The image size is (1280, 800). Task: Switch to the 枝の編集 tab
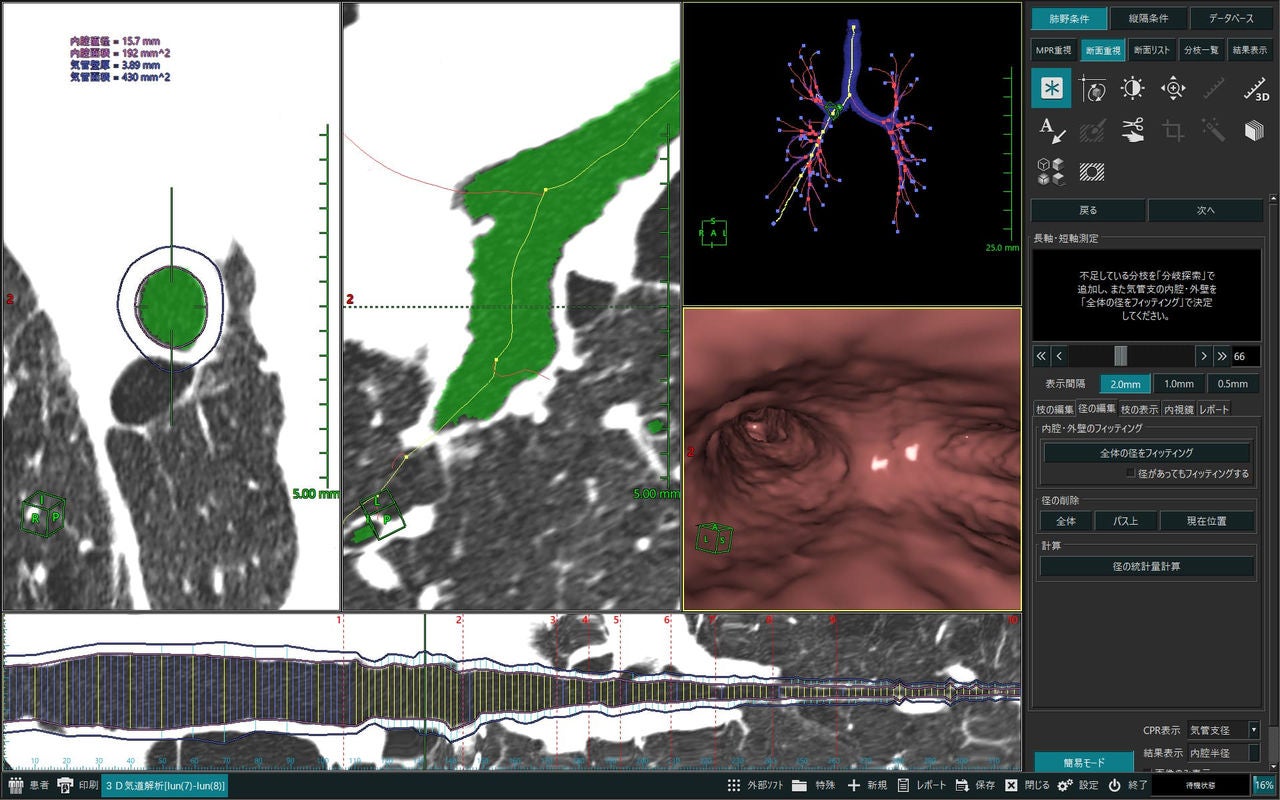pyautogui.click(x=1054, y=409)
